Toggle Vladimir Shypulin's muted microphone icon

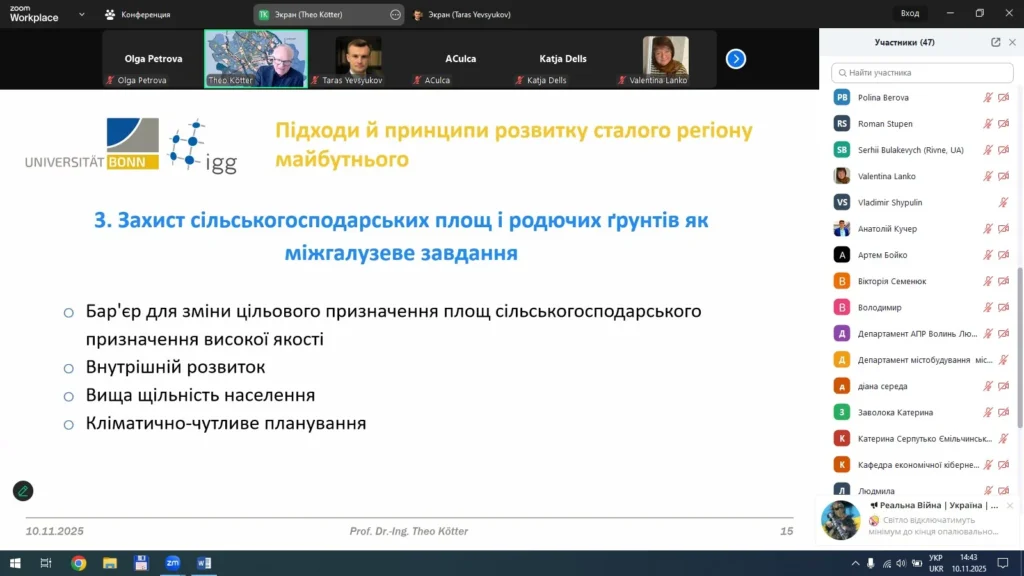pyautogui.click(x=1003, y=202)
